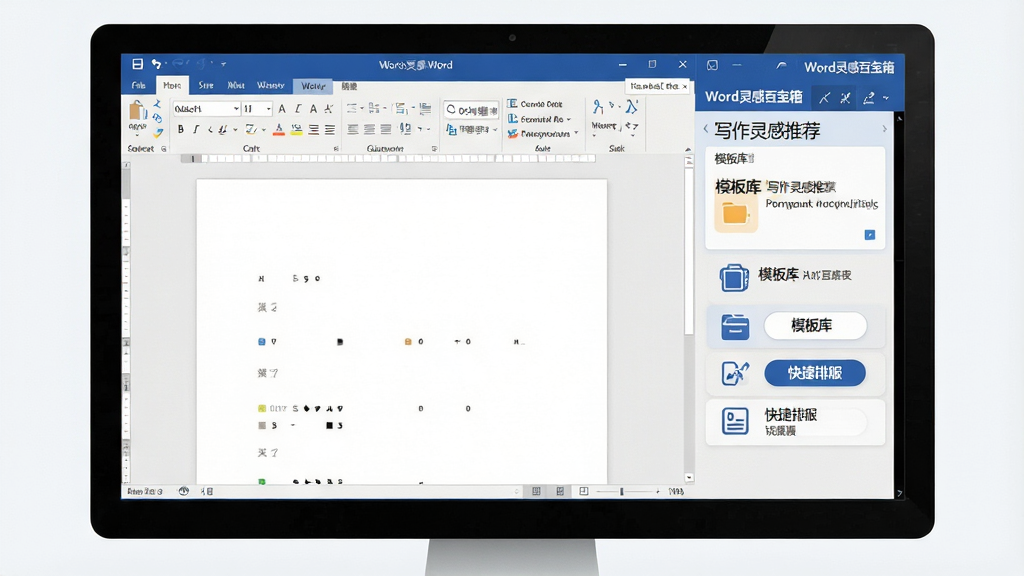Close the small pane with its x
Viewport: 1024px width, 576px height.
pos(684,86)
